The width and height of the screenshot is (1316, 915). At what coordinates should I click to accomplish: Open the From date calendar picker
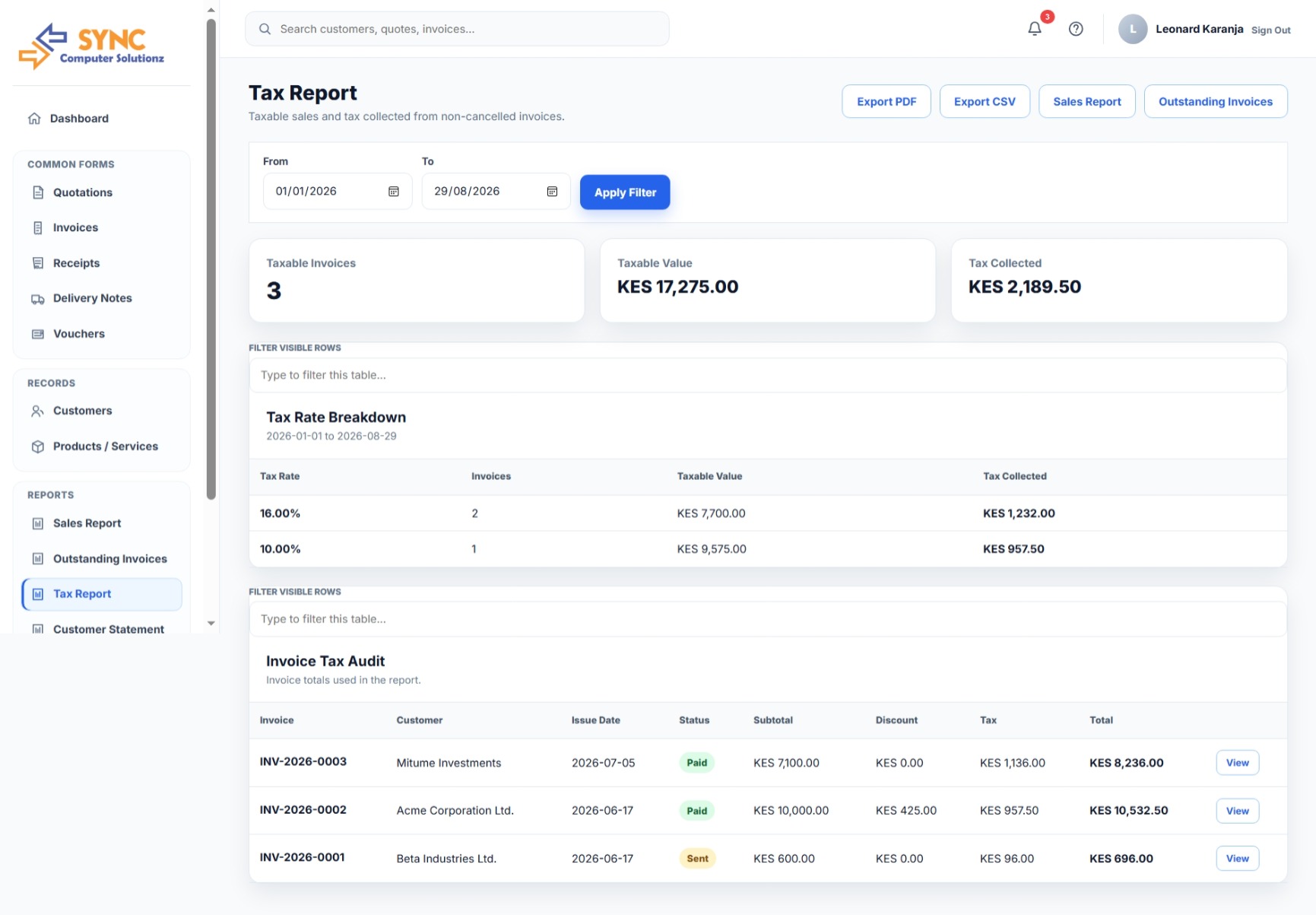pos(394,192)
